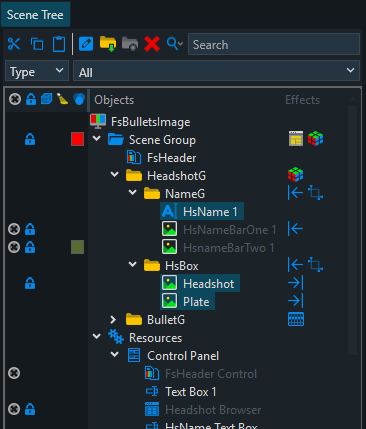Click the Cut scissors icon
366x429 pixels.
tap(14, 44)
